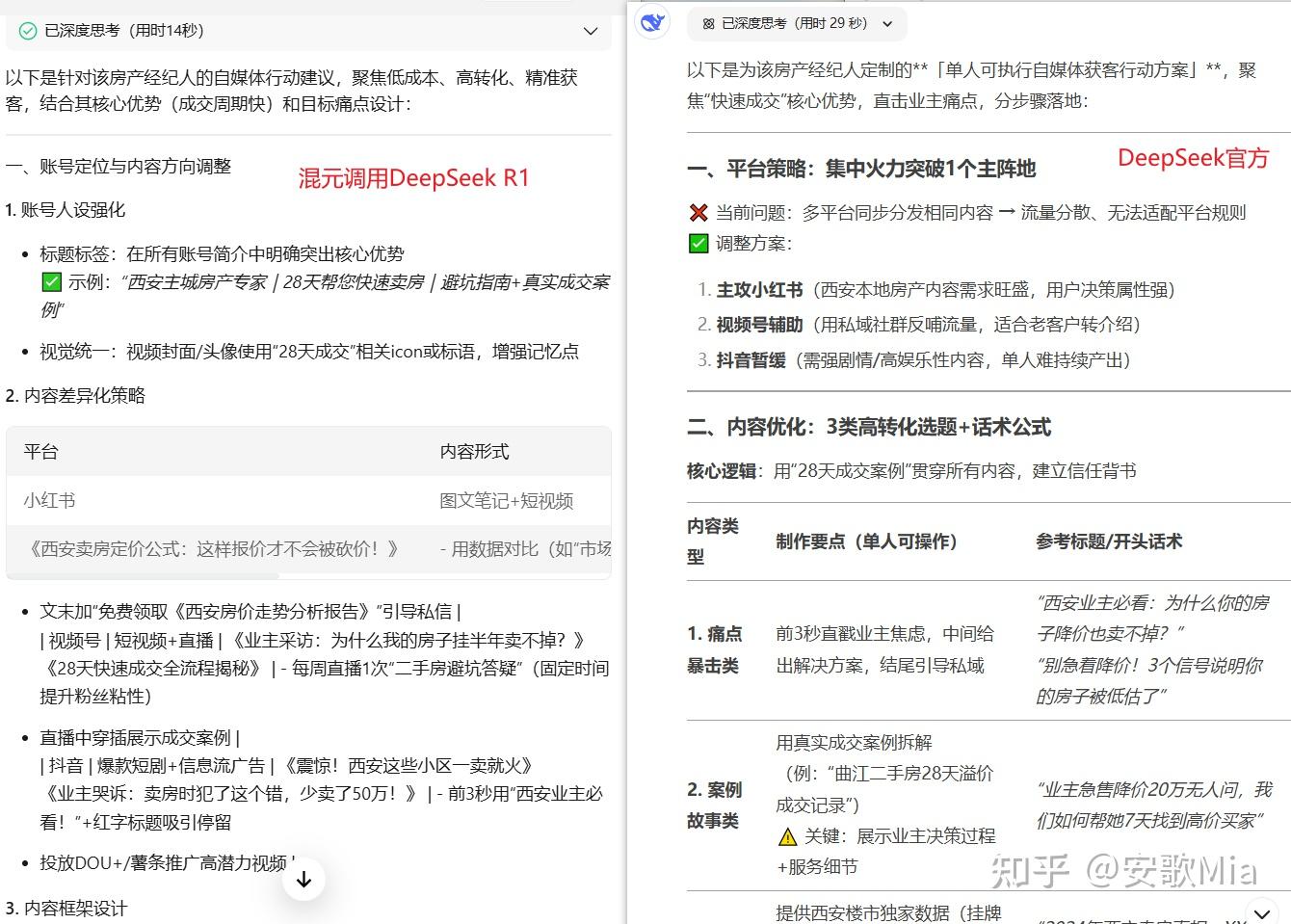Click the 核心逻辑 line
The image size is (1291, 924).
pos(911,471)
